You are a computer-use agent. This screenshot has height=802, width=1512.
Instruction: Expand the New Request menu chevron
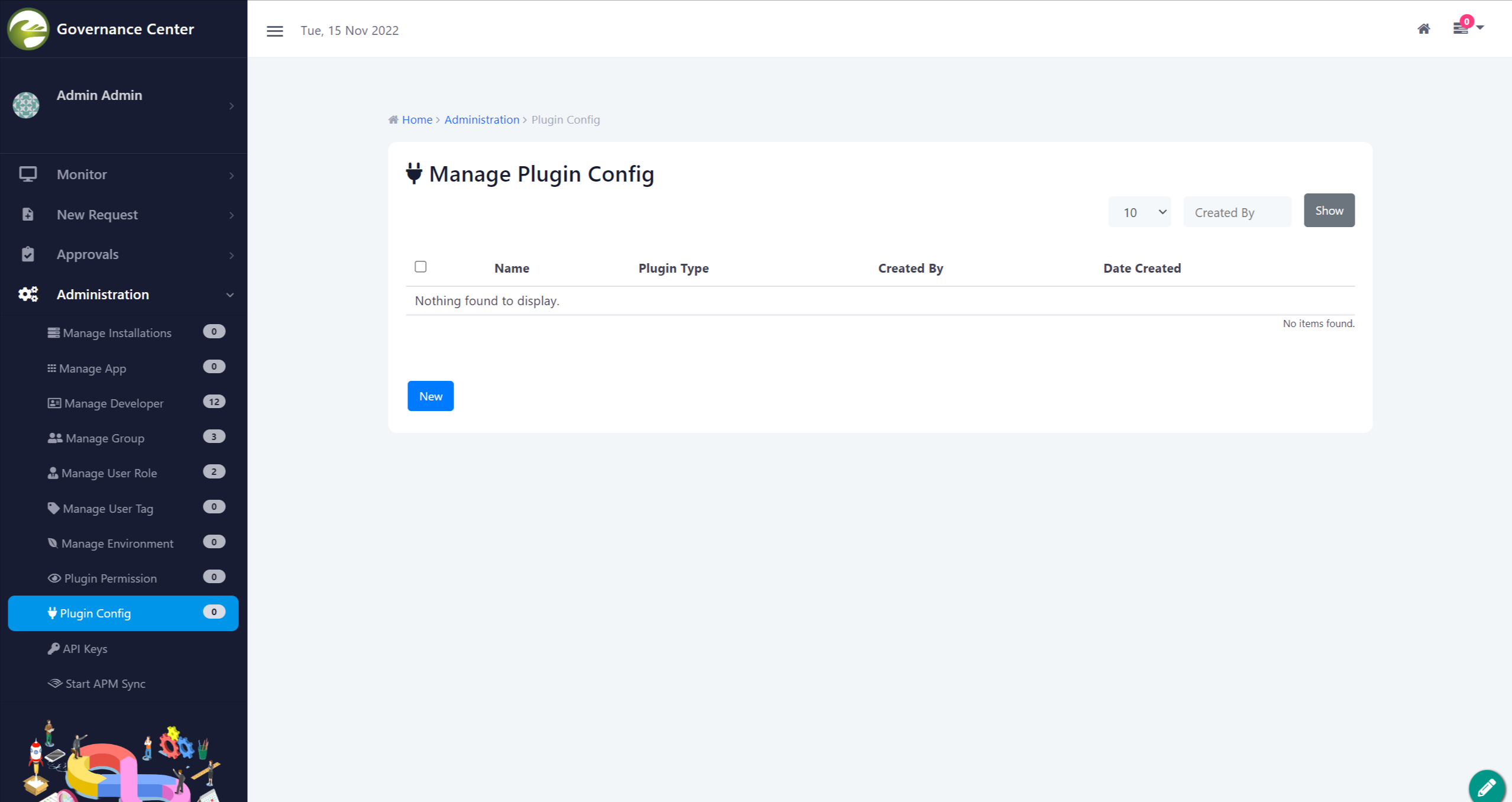click(231, 215)
